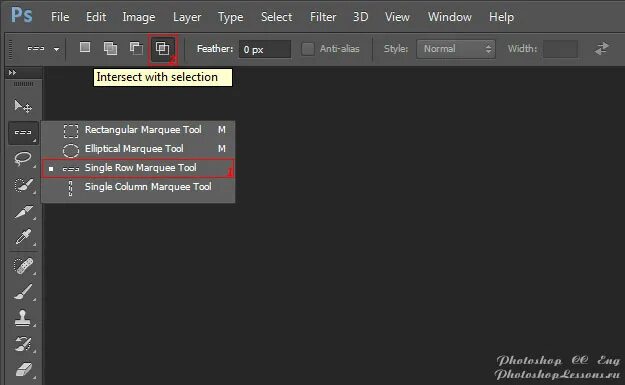Viewport: 625px width, 385px height.
Task: Click the Subtract from selection icon
Action: [x=136, y=48]
